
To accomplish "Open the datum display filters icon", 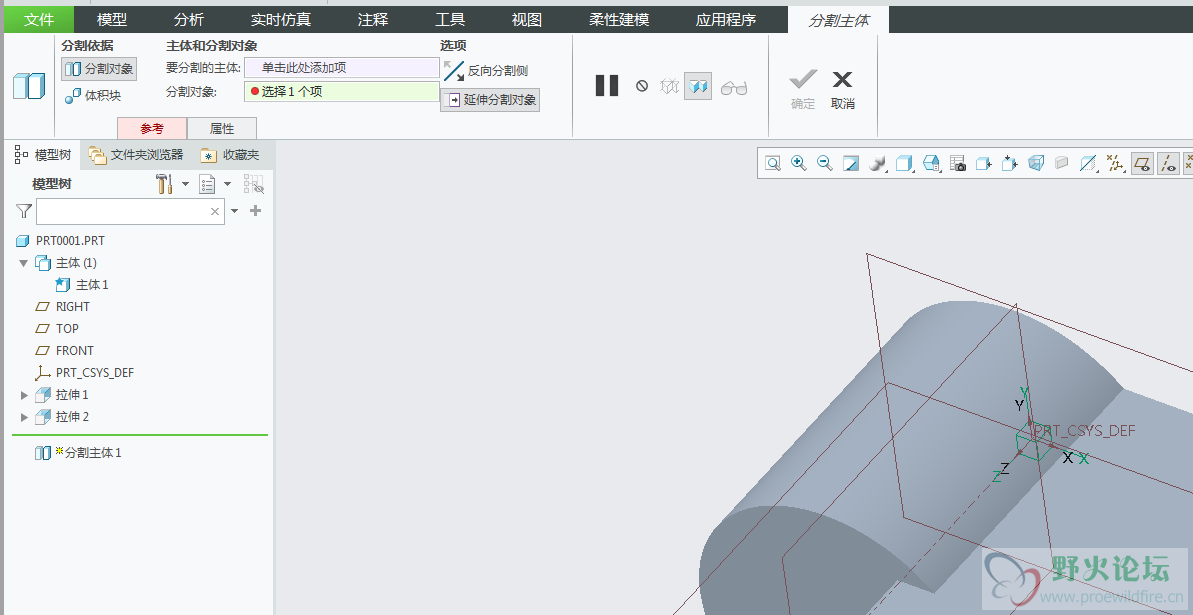I will point(1115,163).
